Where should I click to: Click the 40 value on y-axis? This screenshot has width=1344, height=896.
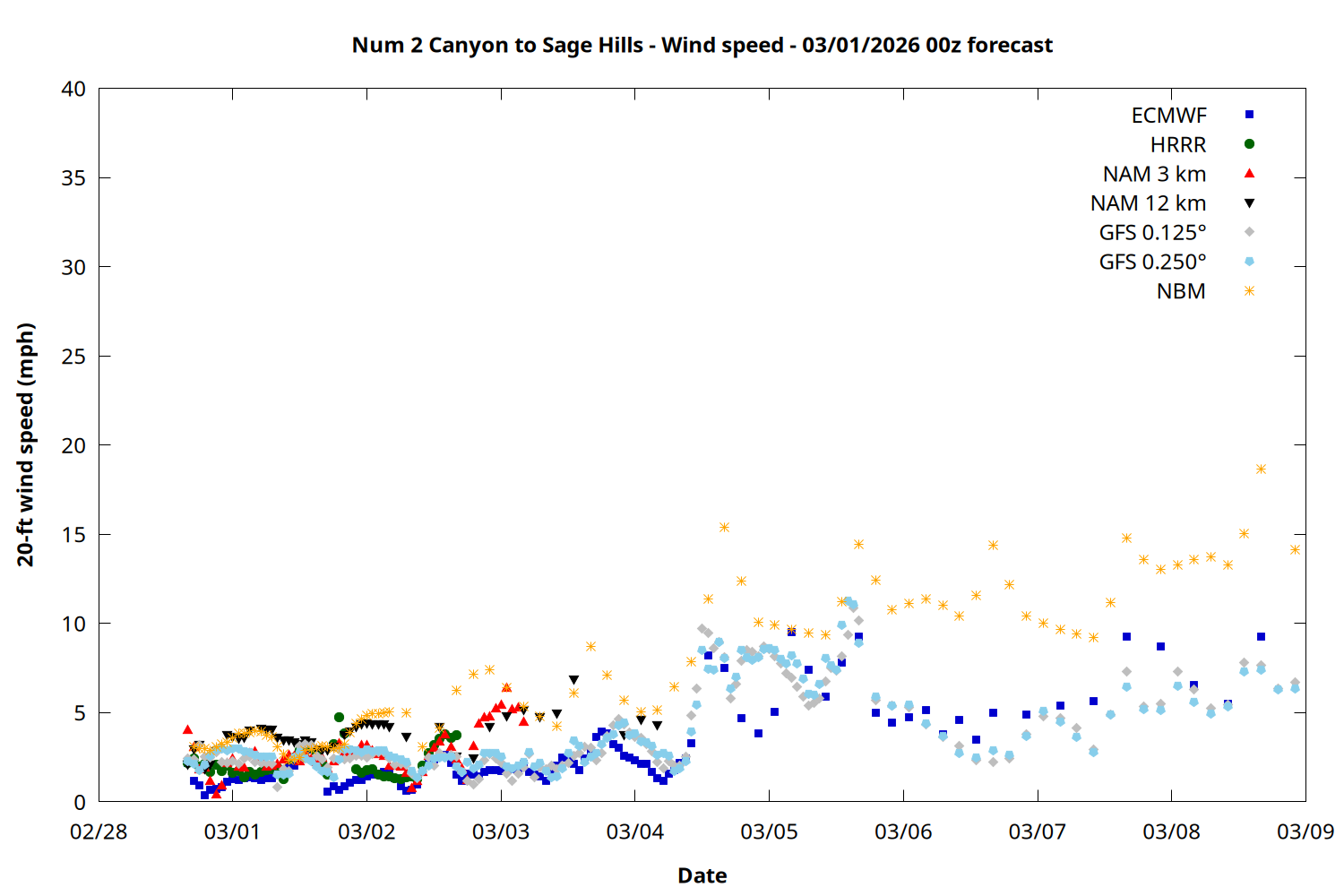pos(73,89)
